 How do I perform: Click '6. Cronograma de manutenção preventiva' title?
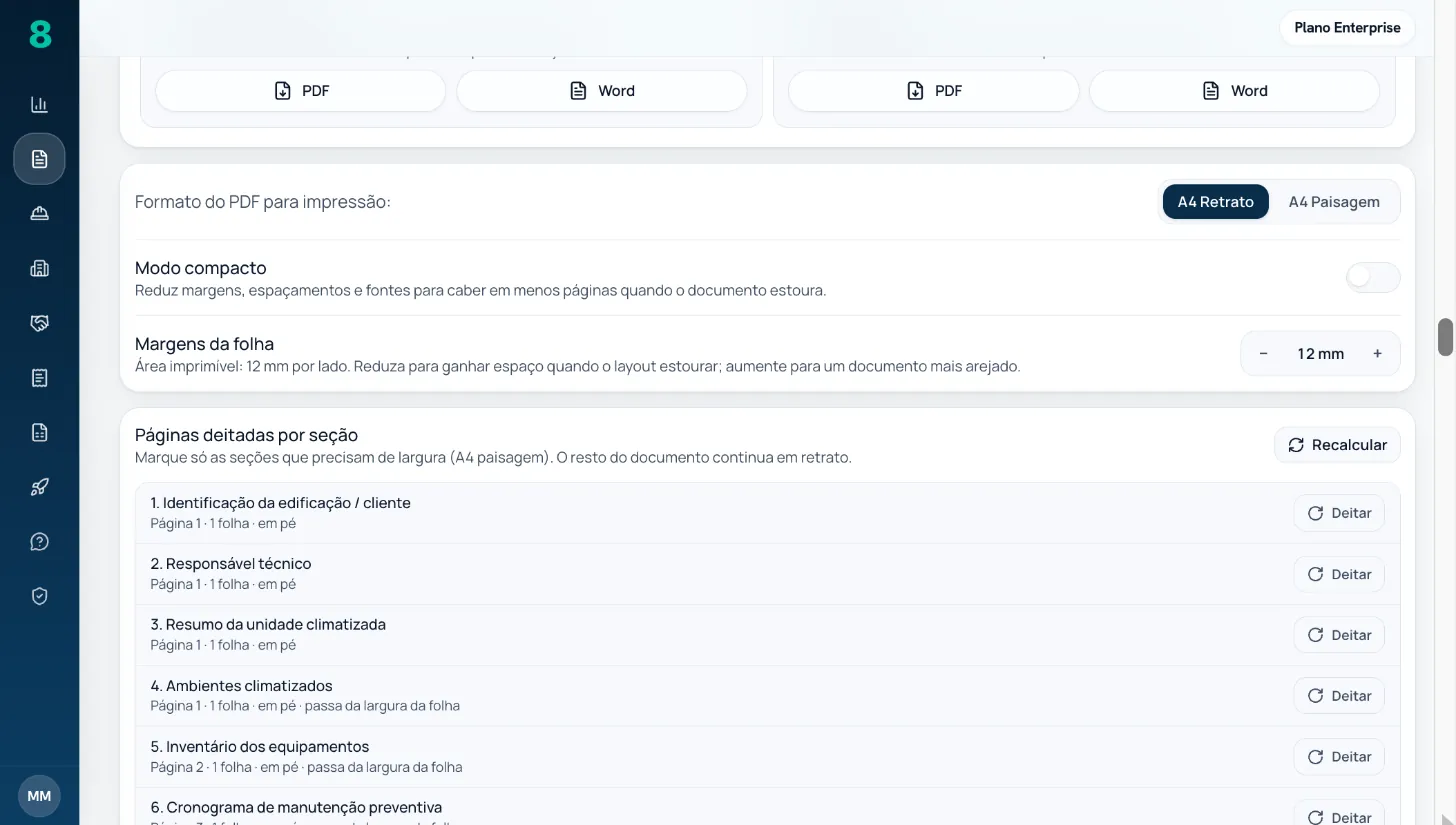[296, 808]
